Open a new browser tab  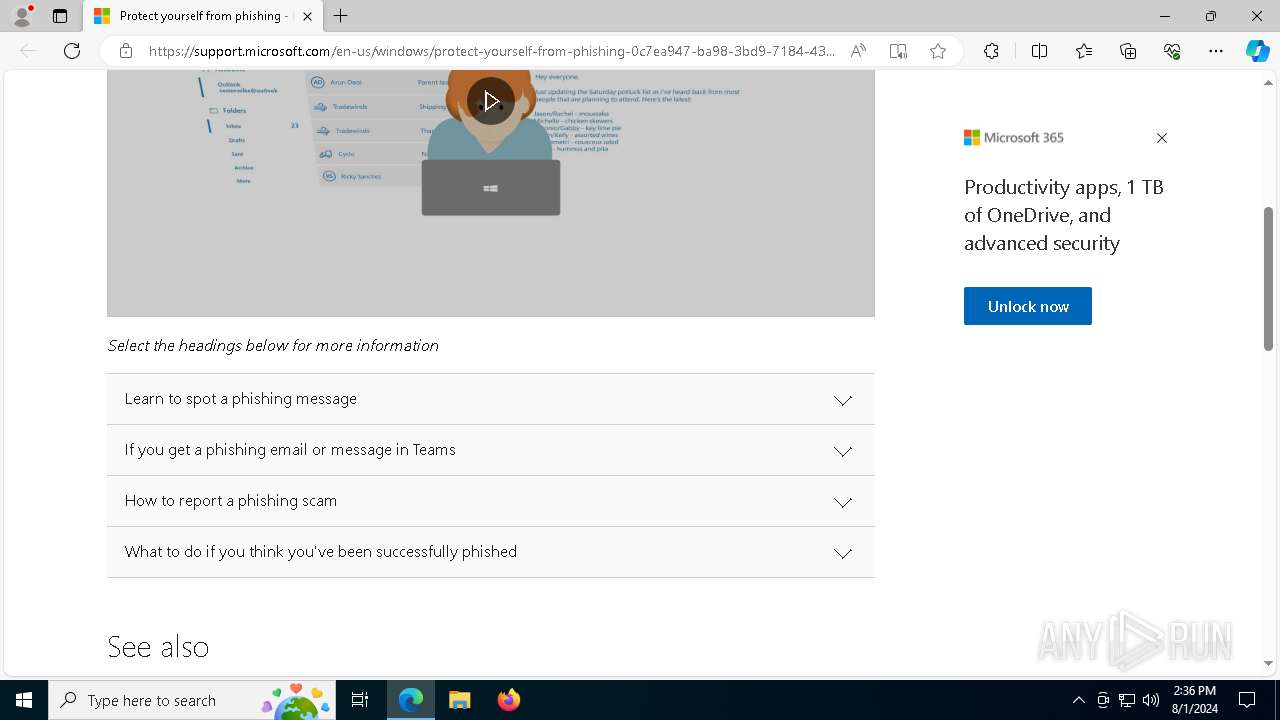[x=341, y=16]
